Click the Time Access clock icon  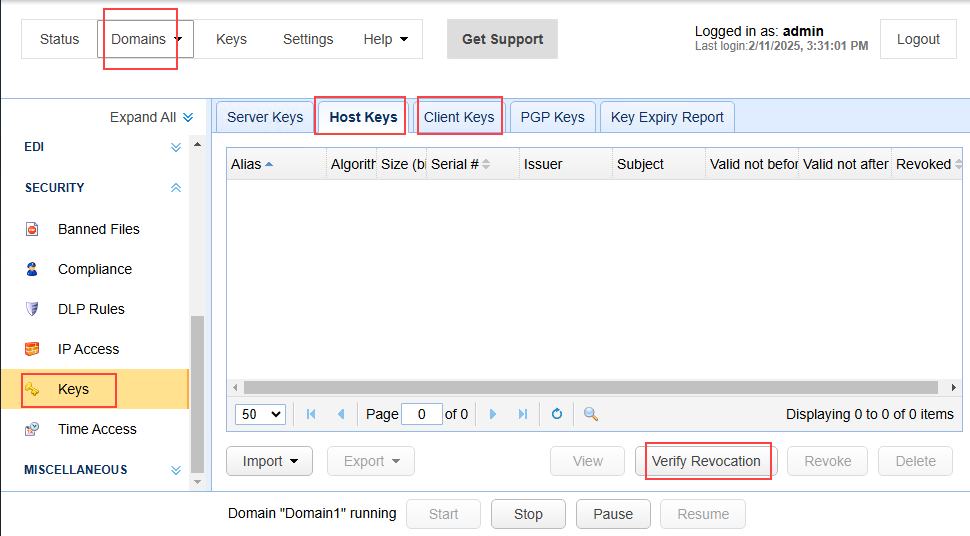pyautogui.click(x=32, y=429)
